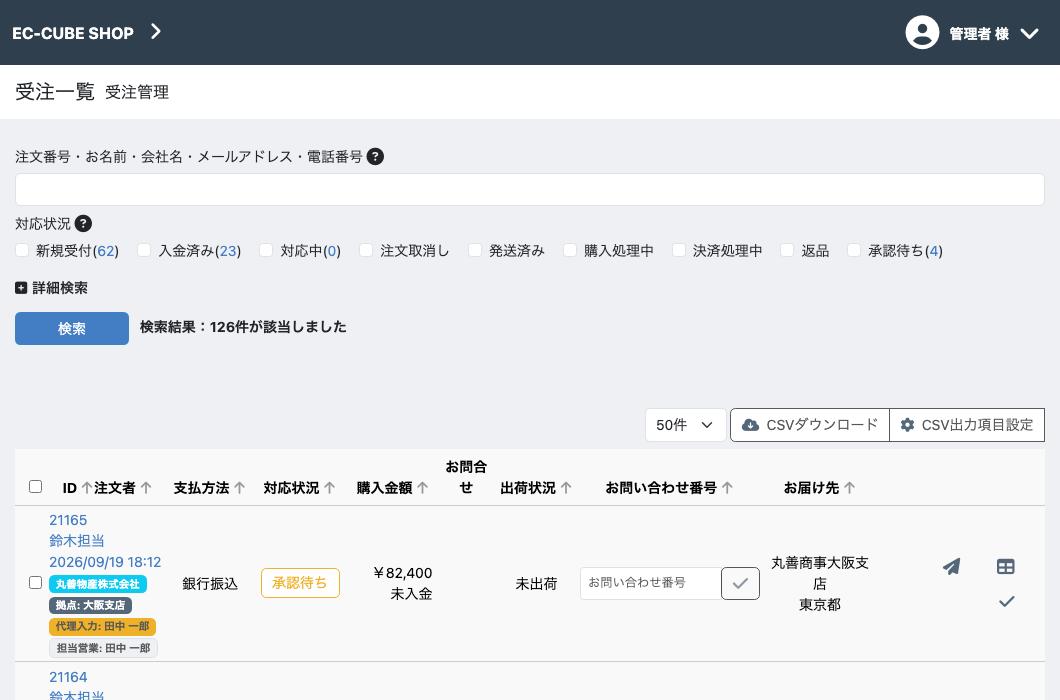Click the admin user avatar icon
Screen dimensions: 1060x700
point(922,32)
